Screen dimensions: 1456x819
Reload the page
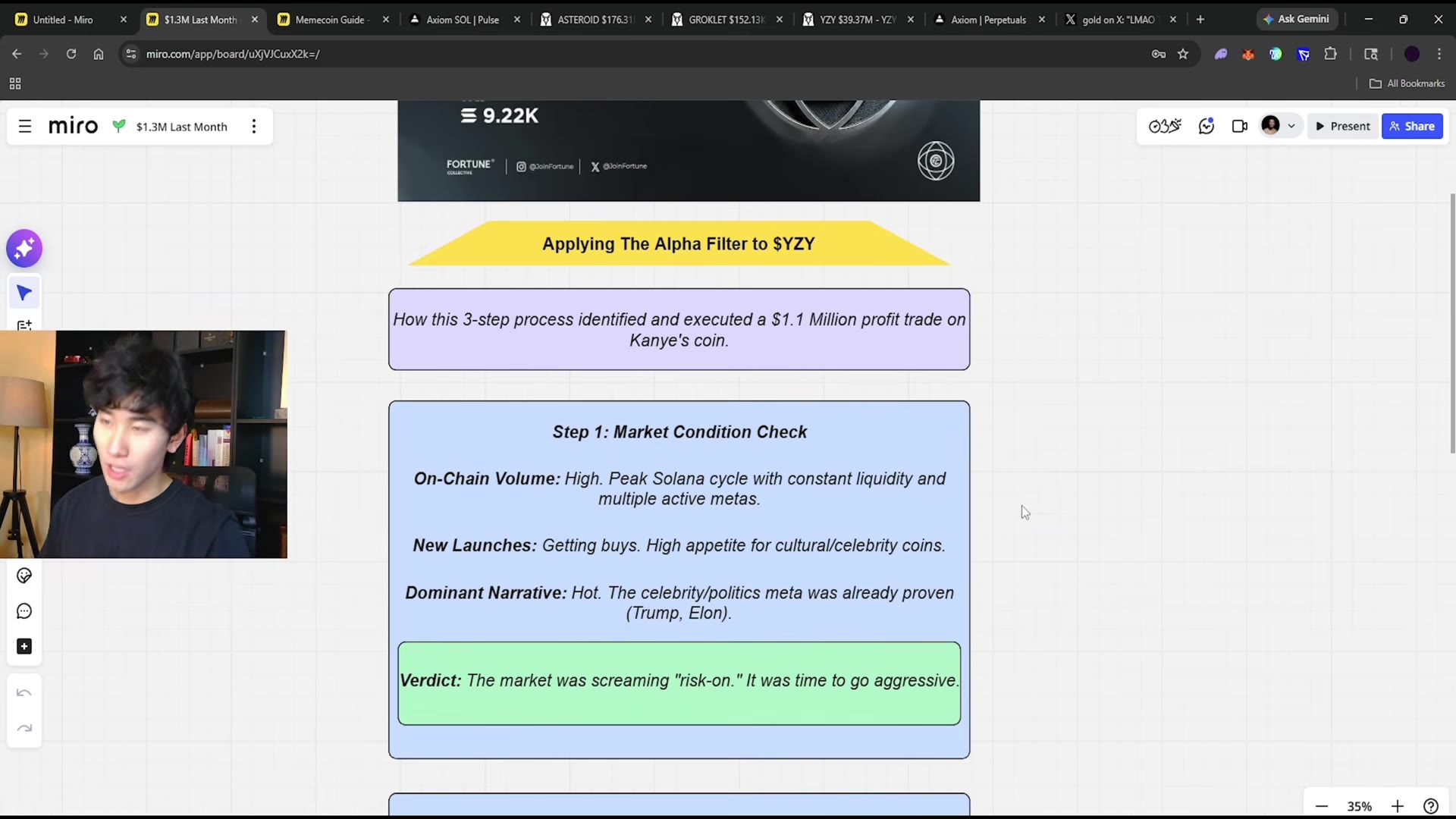pos(71,54)
